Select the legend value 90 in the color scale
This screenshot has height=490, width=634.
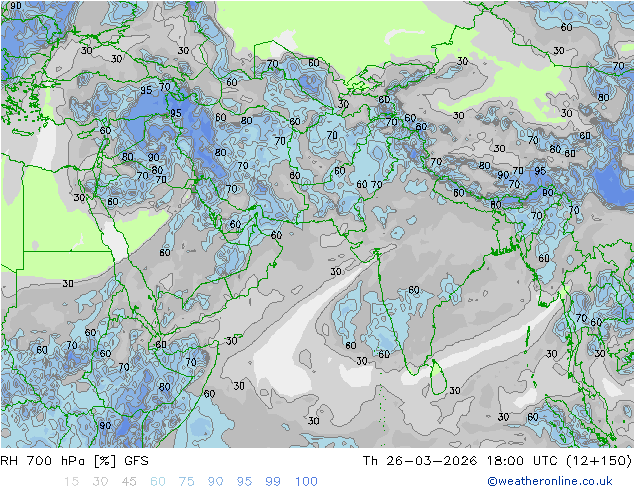click(x=215, y=482)
